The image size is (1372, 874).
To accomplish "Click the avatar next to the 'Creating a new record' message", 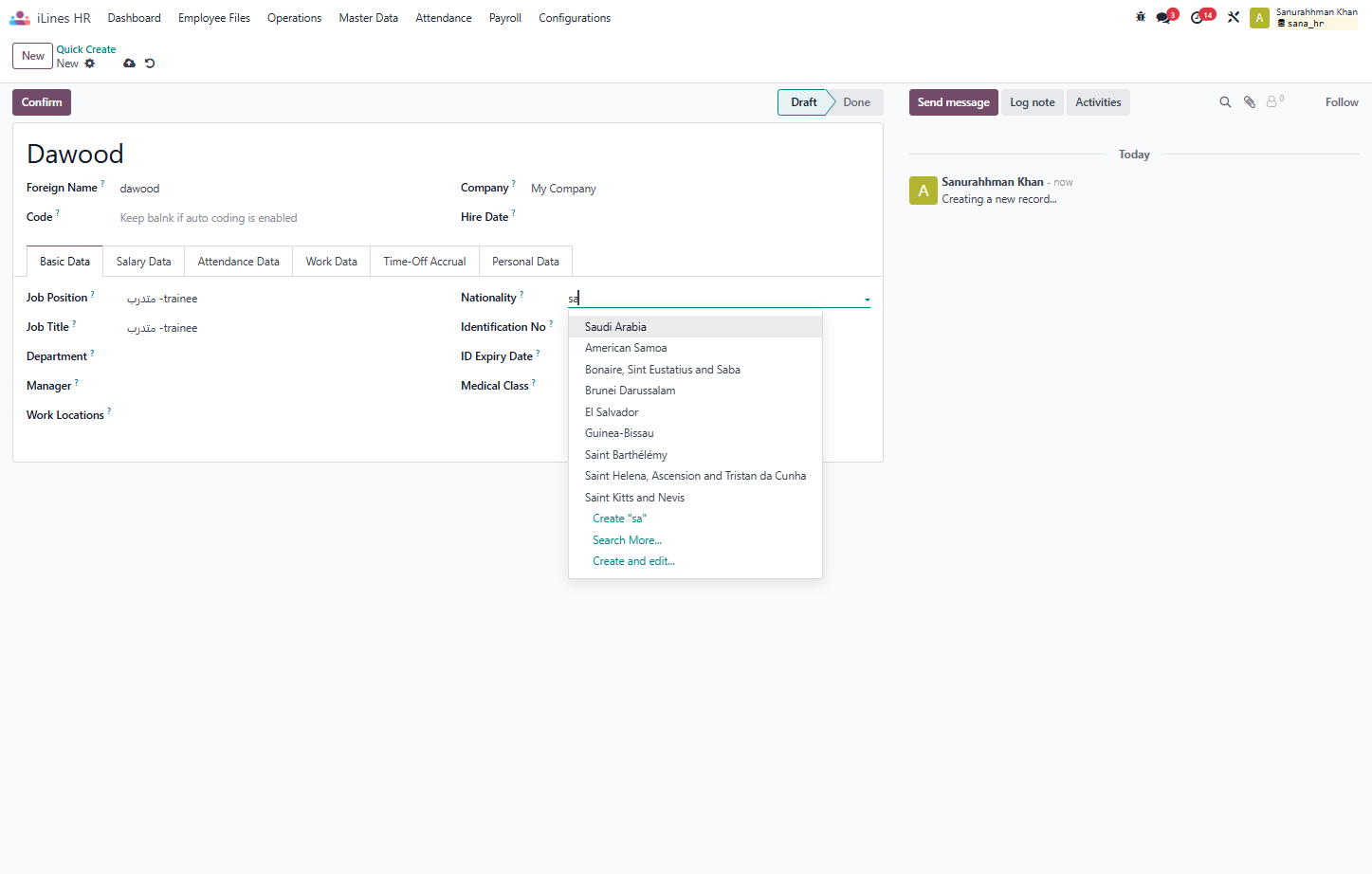I will point(924,191).
